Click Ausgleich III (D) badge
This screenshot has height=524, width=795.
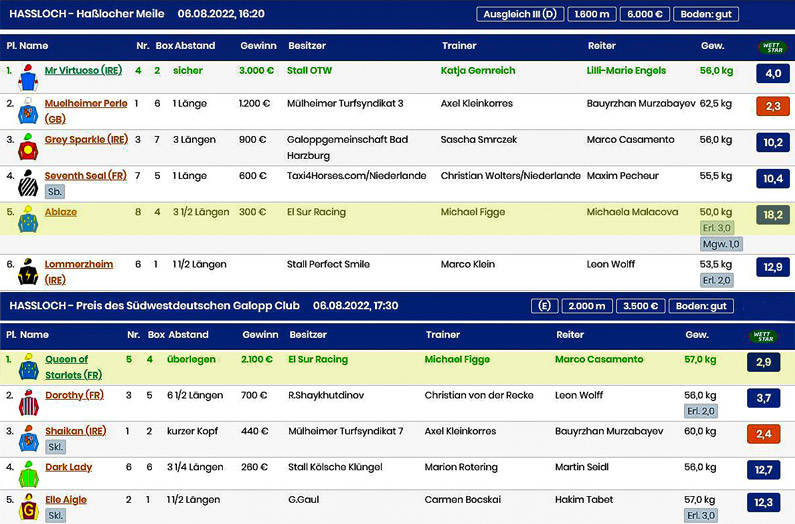click(x=520, y=14)
